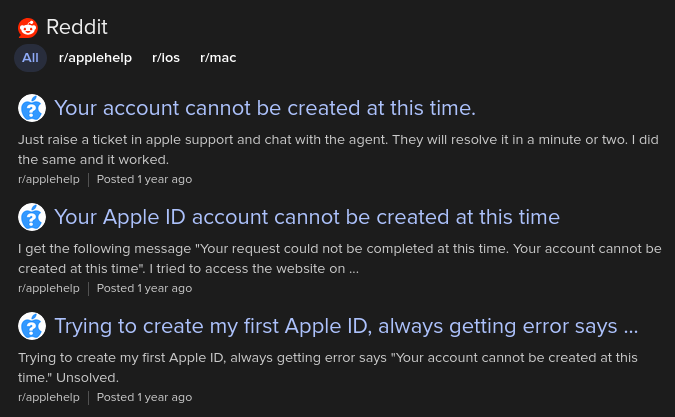
Task: Click "Posted 1 year ago" under the second post
Action: point(144,288)
